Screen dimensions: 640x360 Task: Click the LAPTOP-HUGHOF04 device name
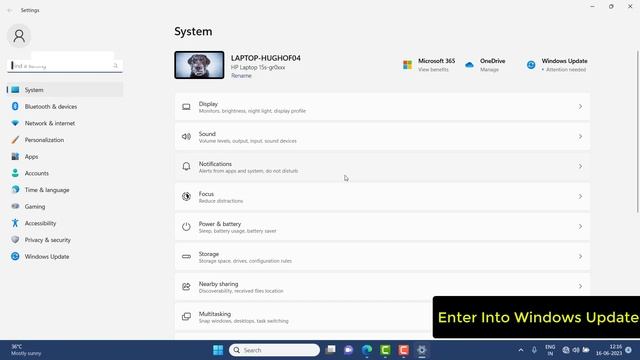pos(266,58)
